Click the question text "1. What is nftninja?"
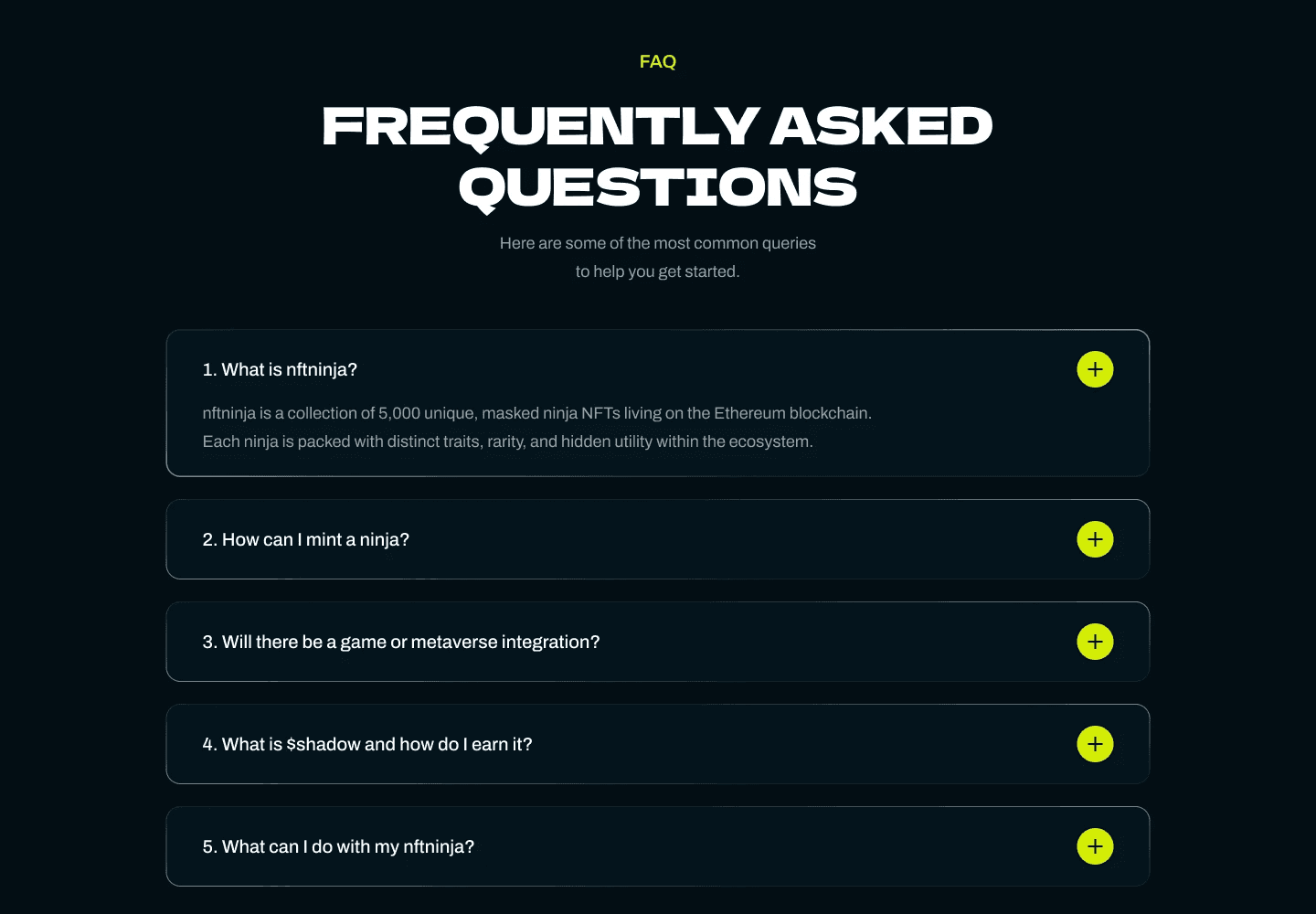This screenshot has height=914, width=1316. 281,369
